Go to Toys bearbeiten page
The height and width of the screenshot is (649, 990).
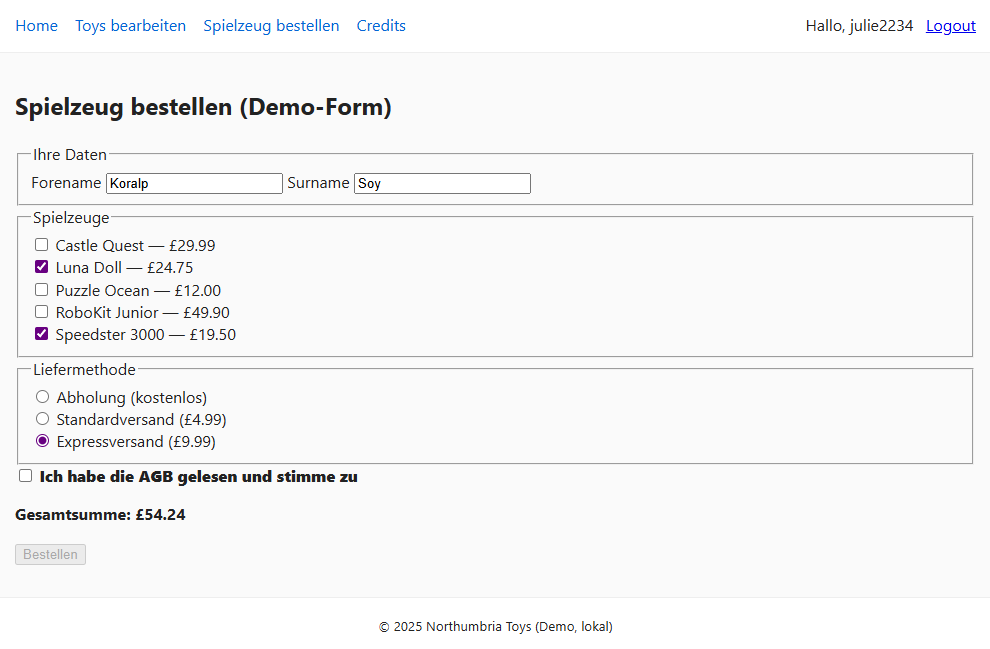pos(130,26)
